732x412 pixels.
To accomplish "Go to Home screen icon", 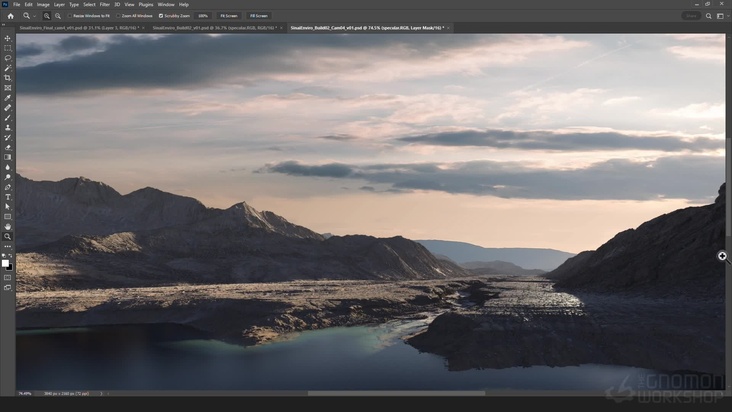I will (10, 16).
